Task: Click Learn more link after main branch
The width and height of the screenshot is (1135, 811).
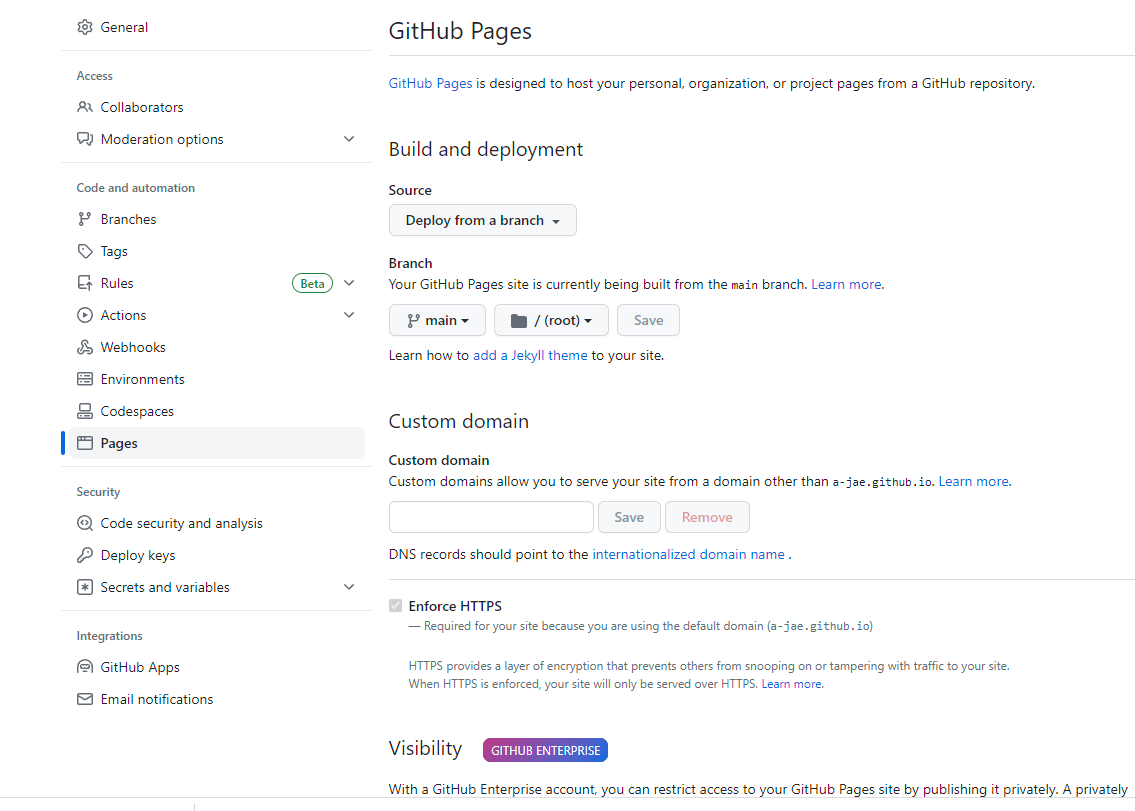Action: point(846,285)
